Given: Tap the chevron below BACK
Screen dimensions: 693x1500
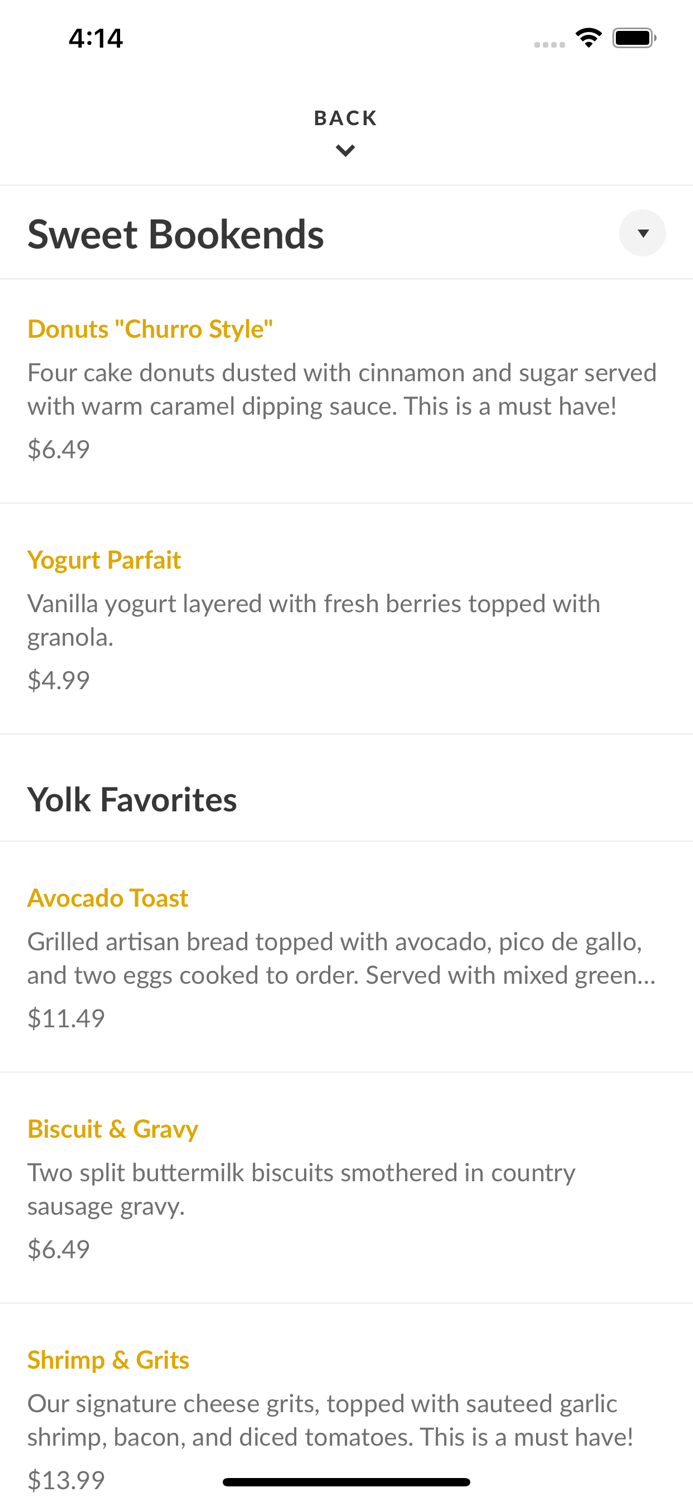Looking at the screenshot, I should click(x=346, y=150).
